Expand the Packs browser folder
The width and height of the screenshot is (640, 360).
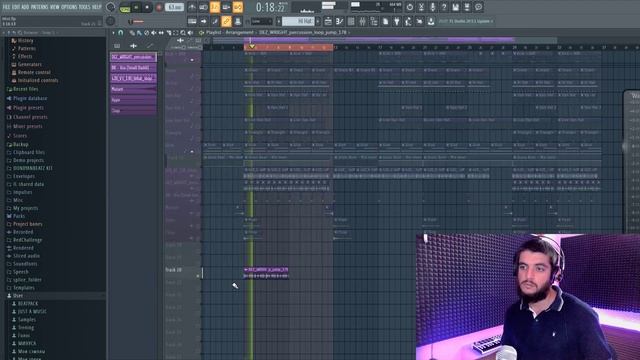[19, 216]
